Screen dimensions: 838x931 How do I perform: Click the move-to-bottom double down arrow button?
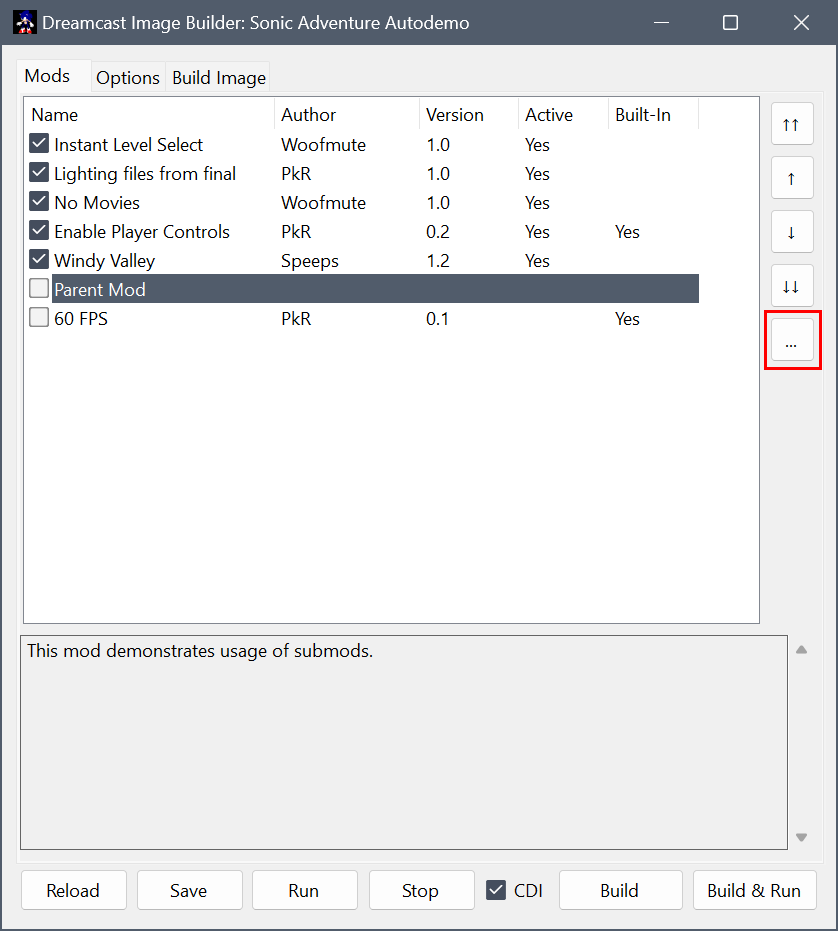[791, 286]
